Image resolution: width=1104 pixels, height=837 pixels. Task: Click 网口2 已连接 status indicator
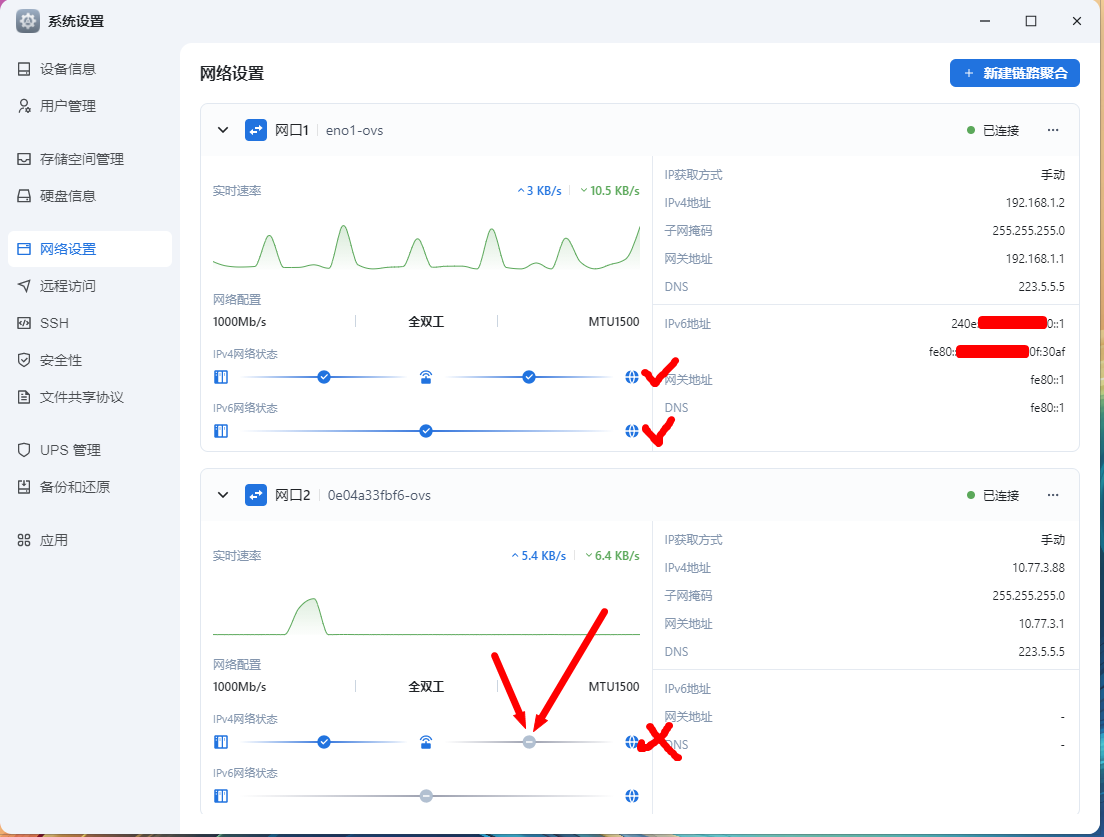click(x=993, y=495)
